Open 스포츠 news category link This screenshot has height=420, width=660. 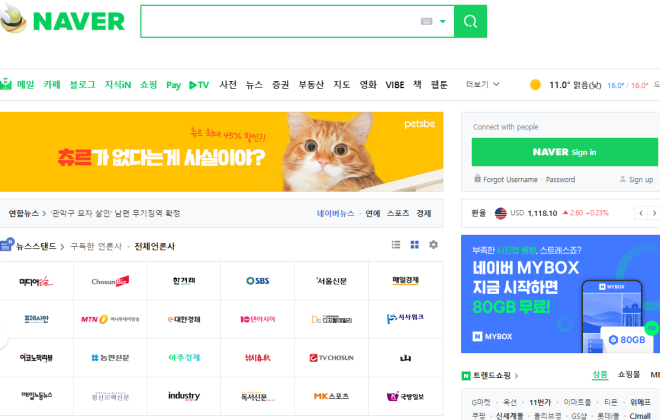tap(398, 213)
